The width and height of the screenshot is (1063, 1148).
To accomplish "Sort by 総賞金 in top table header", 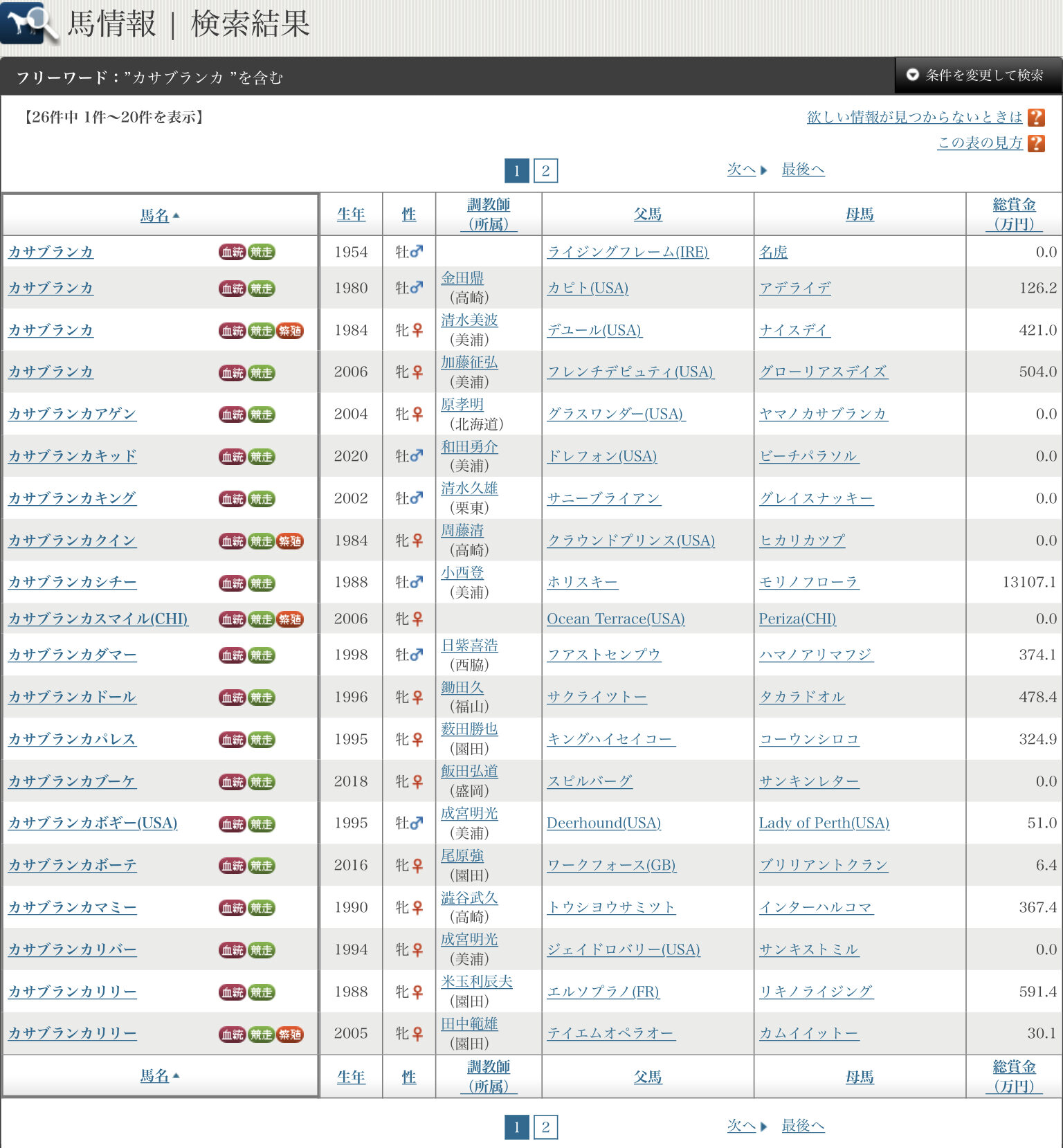I will click(x=1013, y=215).
